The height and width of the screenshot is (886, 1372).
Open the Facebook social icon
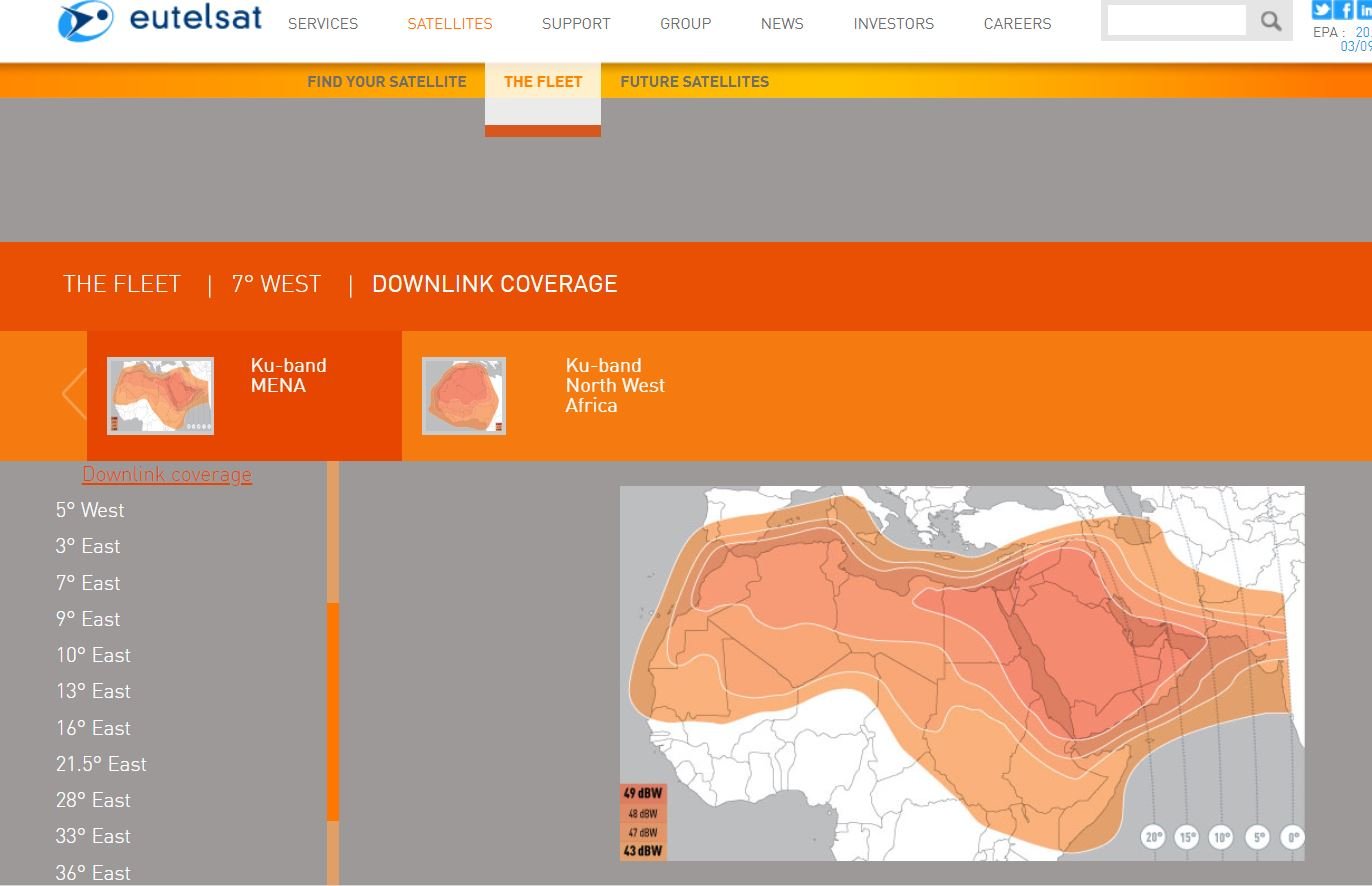[1345, 10]
